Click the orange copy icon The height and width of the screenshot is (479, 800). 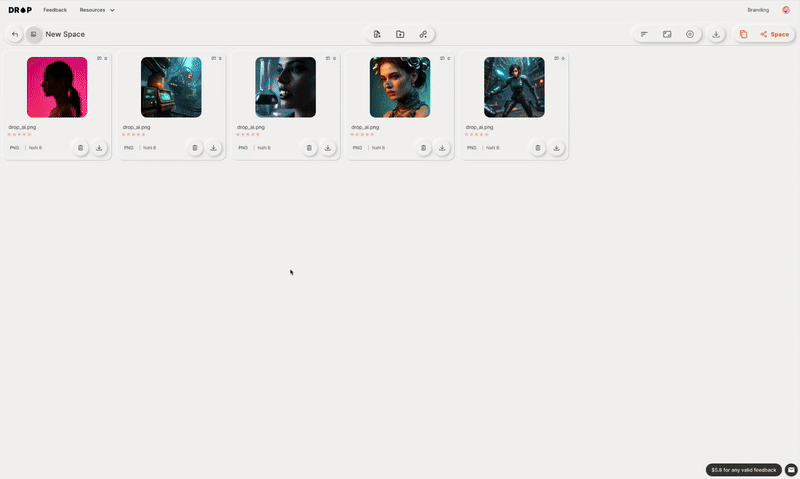click(x=743, y=34)
